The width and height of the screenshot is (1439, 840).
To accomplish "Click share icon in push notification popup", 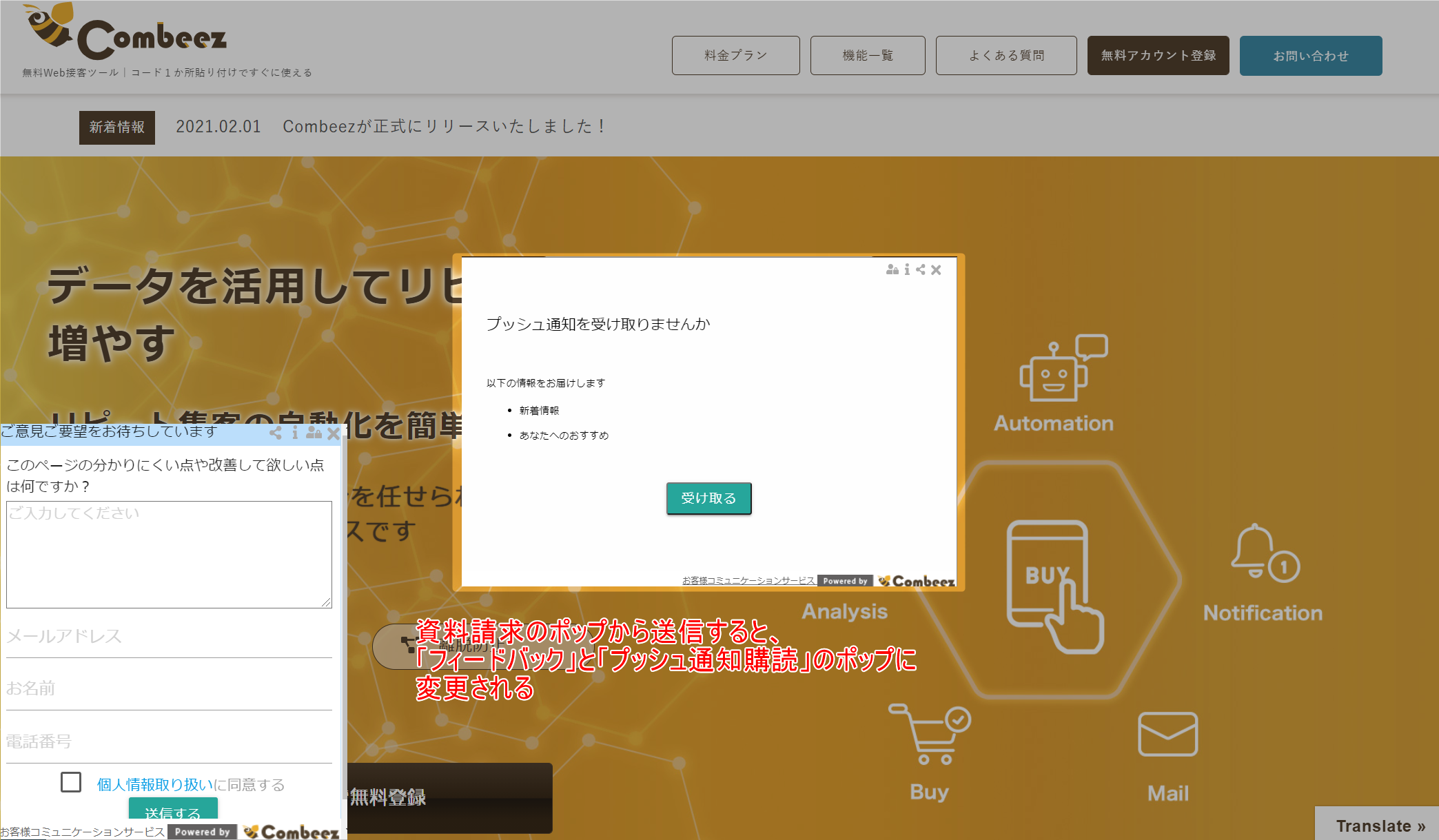I will [x=921, y=269].
